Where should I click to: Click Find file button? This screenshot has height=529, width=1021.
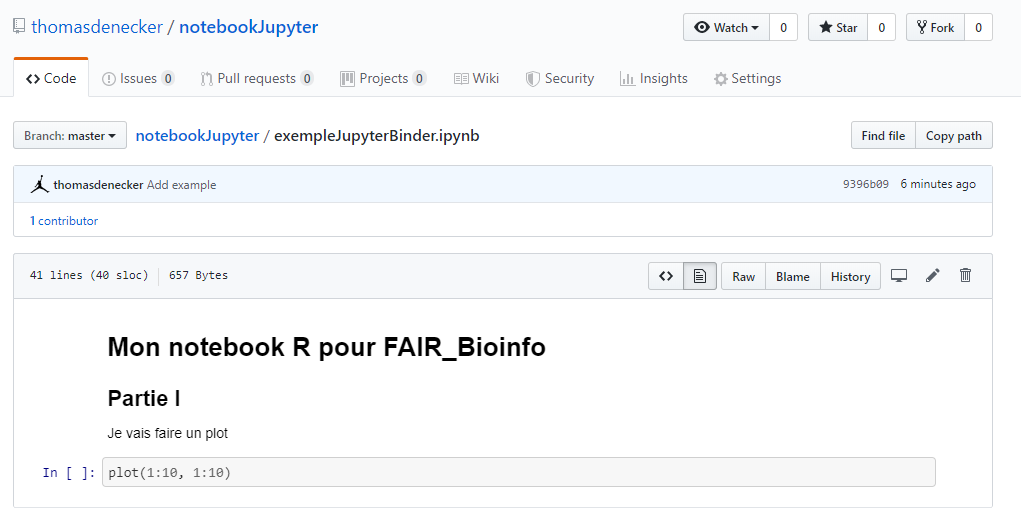(x=883, y=136)
